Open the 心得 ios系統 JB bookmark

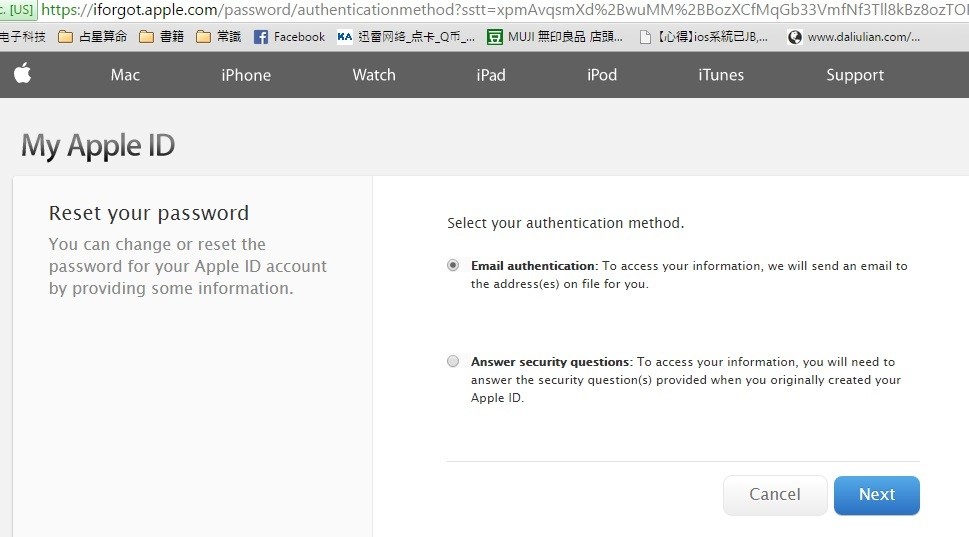click(x=703, y=37)
